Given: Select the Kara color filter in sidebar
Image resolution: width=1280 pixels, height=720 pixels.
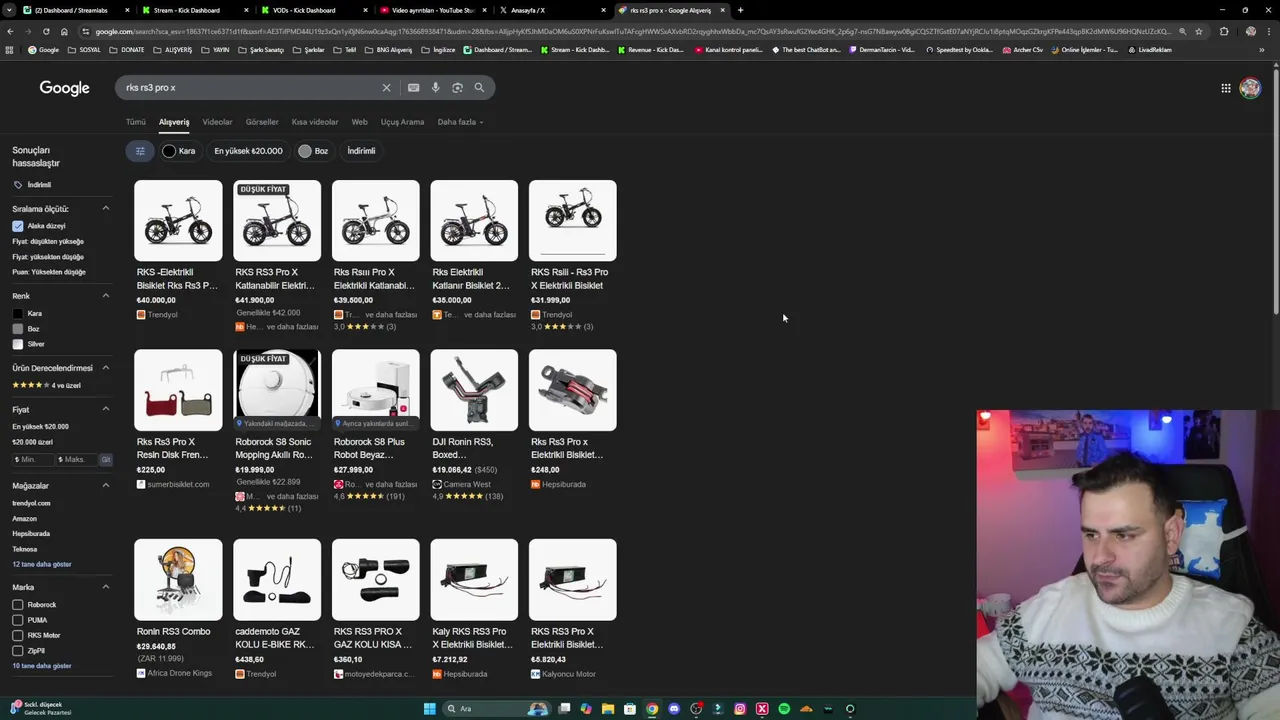Looking at the screenshot, I should 27,314.
